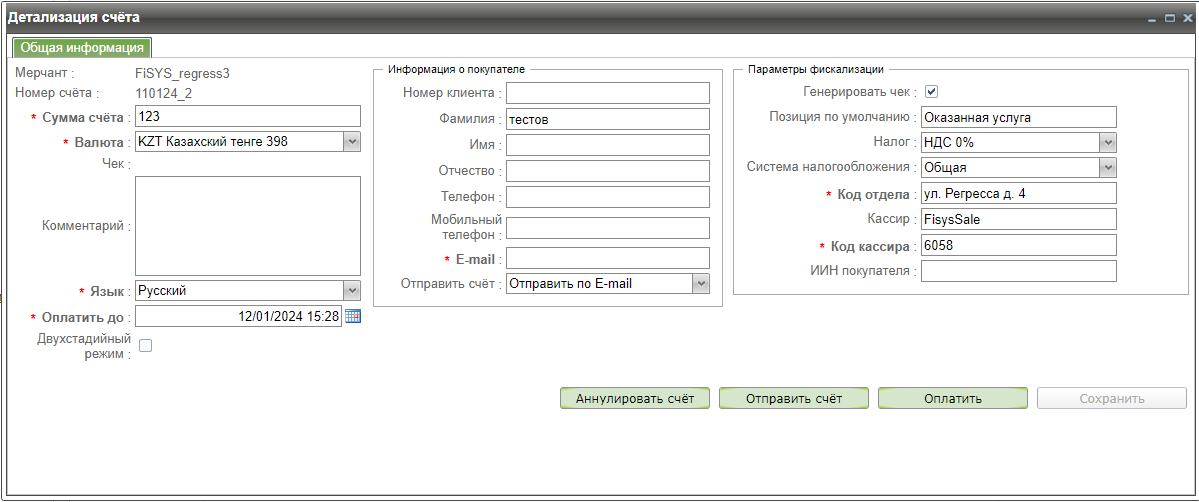1199x502 pixels.
Task: Switch to the Общая информация tab
Action: tap(81, 48)
